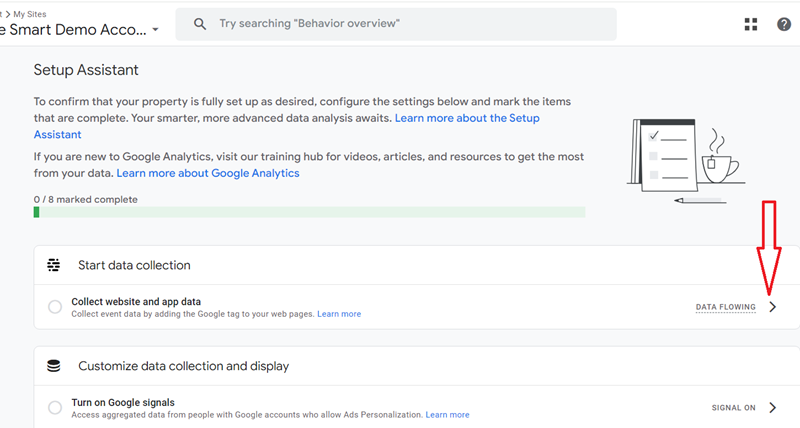The height and width of the screenshot is (428, 800).
Task: Mark Collect website and app data complete
Action: (55, 307)
